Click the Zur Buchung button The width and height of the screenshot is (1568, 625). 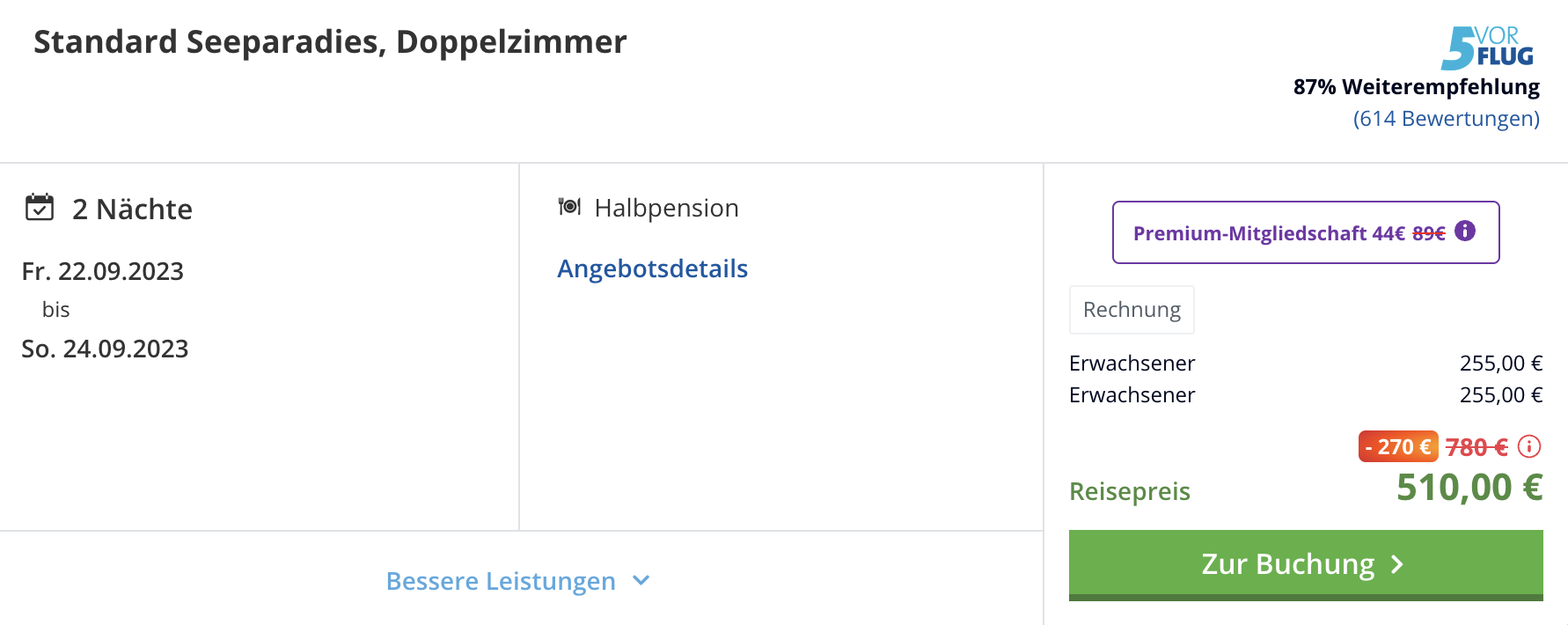point(1306,565)
